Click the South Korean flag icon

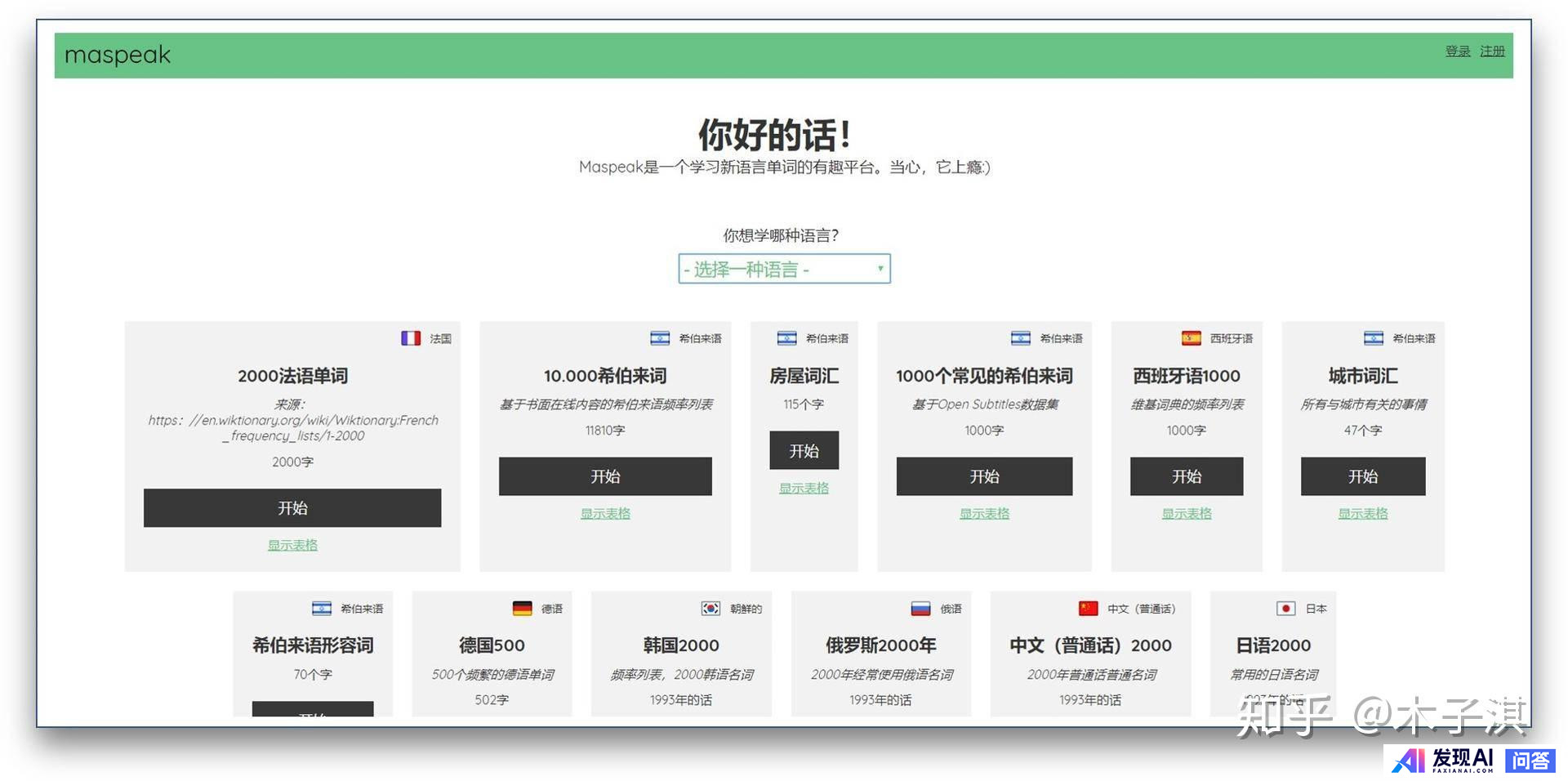[710, 609]
